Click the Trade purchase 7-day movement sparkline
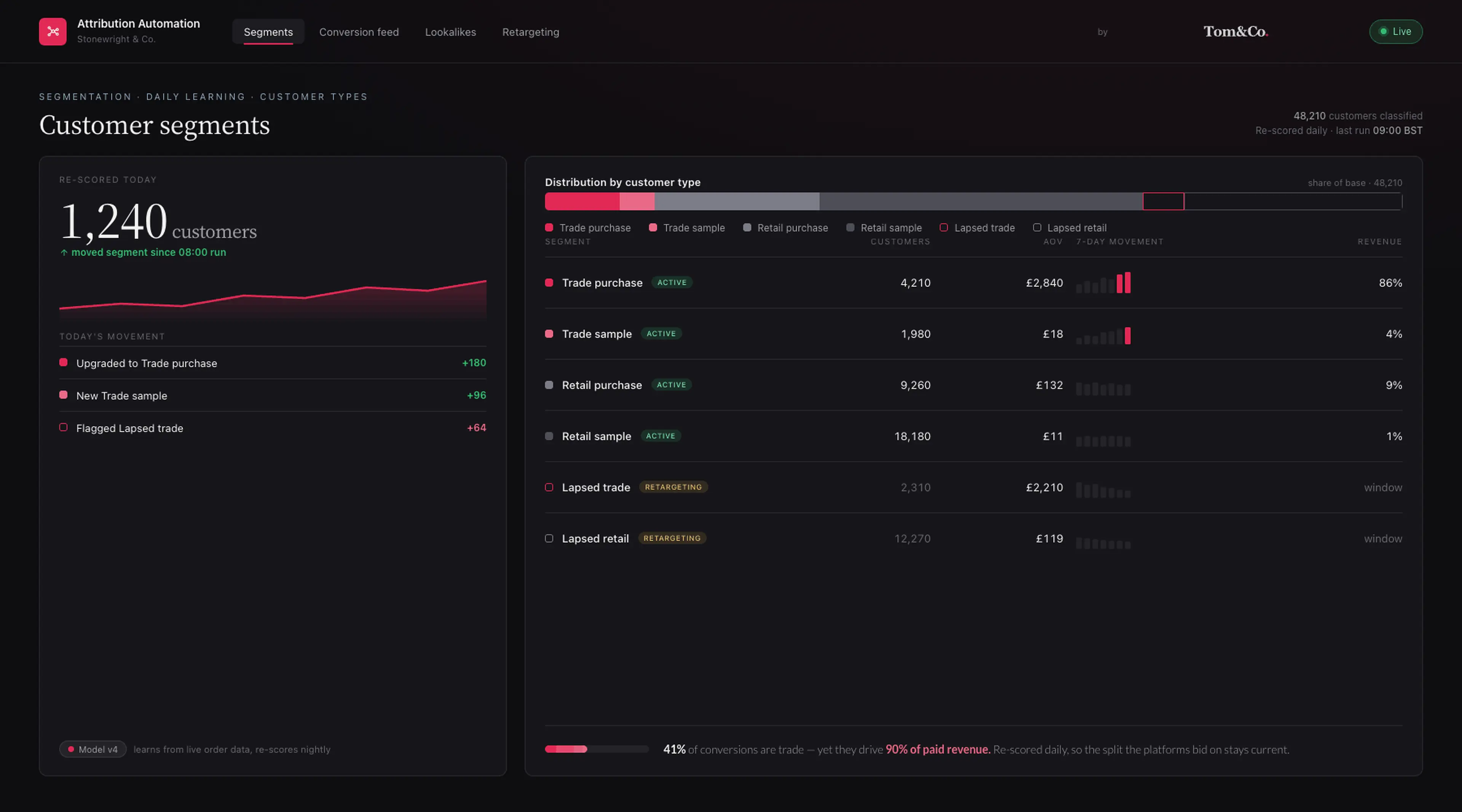Screen dimensions: 1462x812 click(x=1103, y=282)
